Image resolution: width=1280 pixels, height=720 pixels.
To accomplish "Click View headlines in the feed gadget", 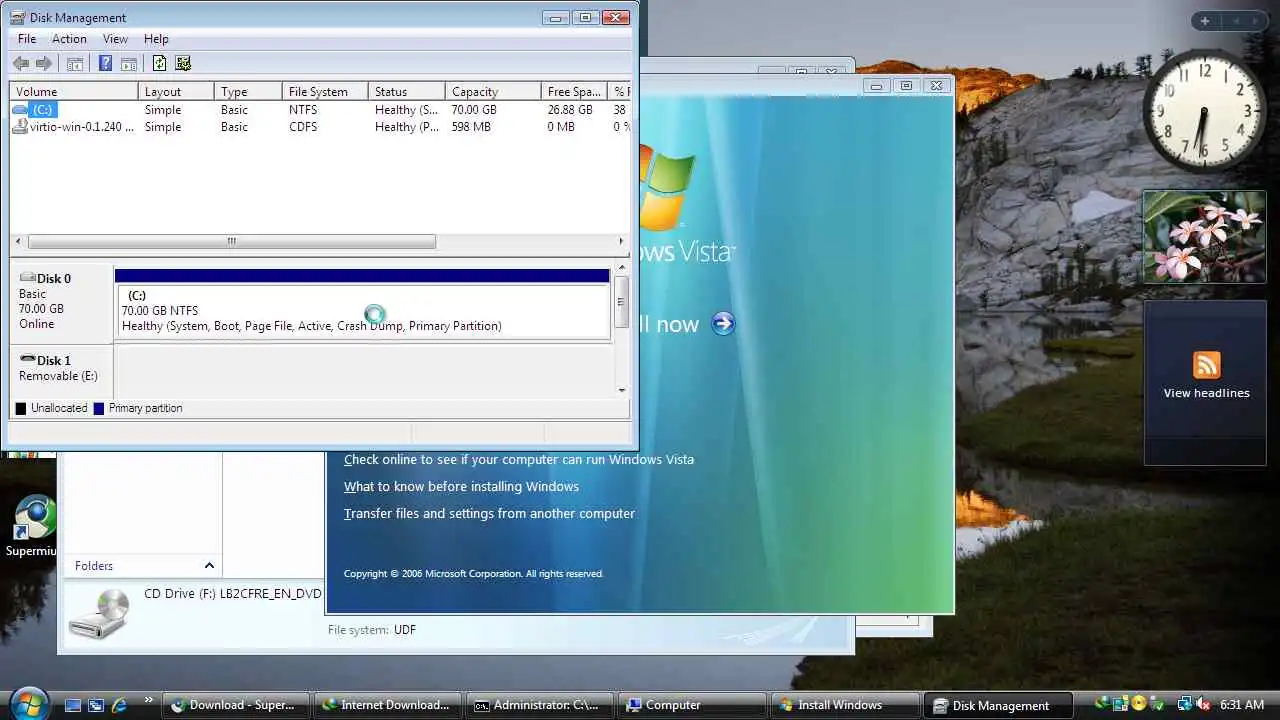I will pyautogui.click(x=1206, y=393).
